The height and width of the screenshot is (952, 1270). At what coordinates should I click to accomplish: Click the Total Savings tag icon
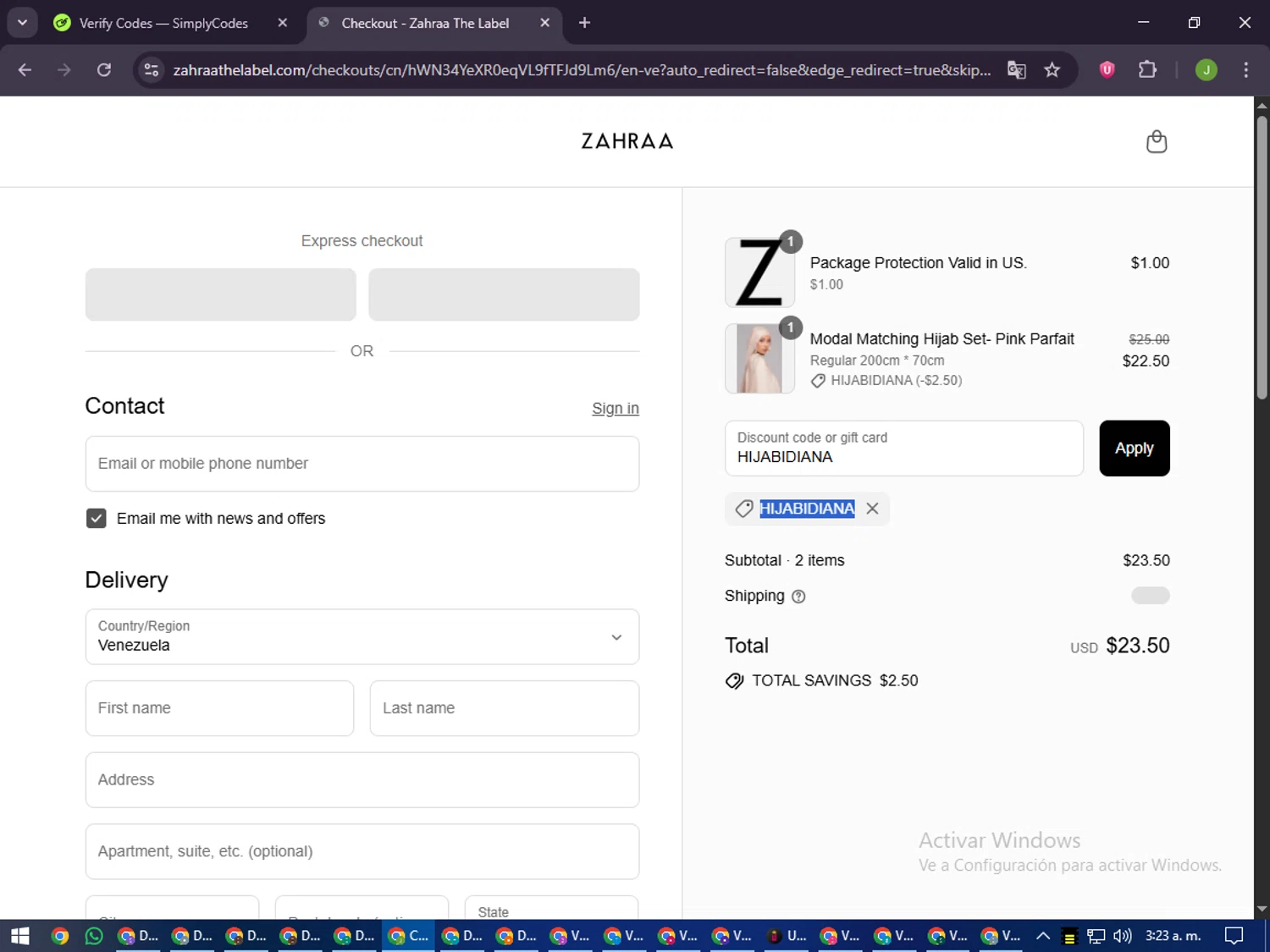tap(734, 681)
